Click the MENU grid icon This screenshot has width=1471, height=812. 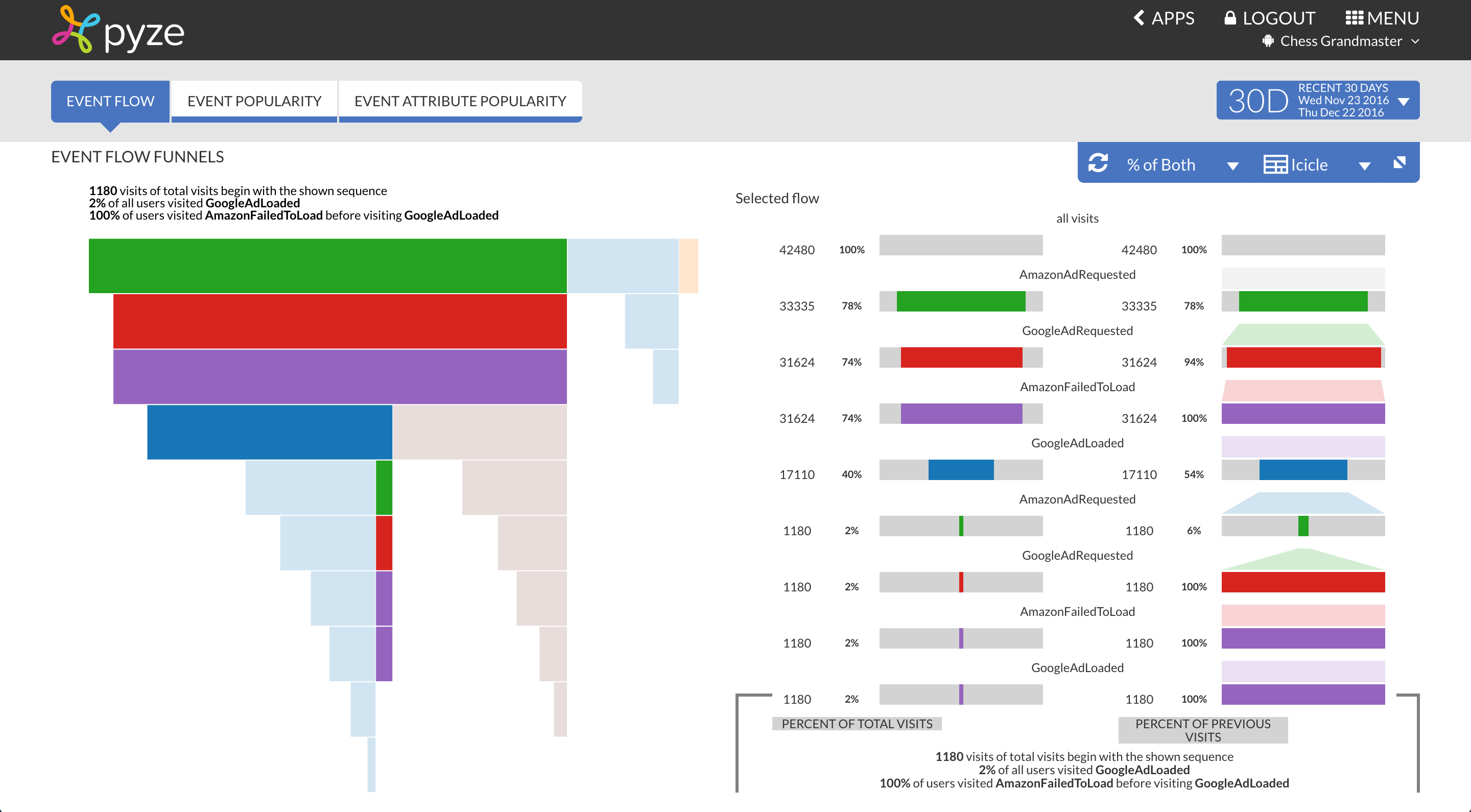tap(1354, 18)
